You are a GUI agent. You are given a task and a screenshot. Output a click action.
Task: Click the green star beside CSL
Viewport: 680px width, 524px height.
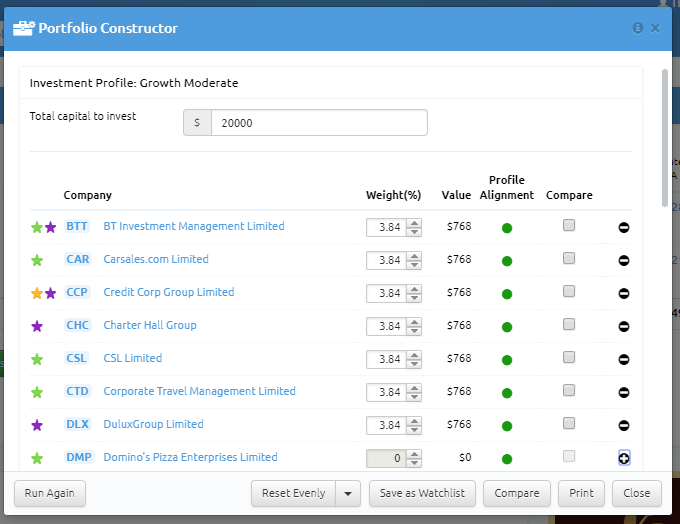pyautogui.click(x=37, y=359)
